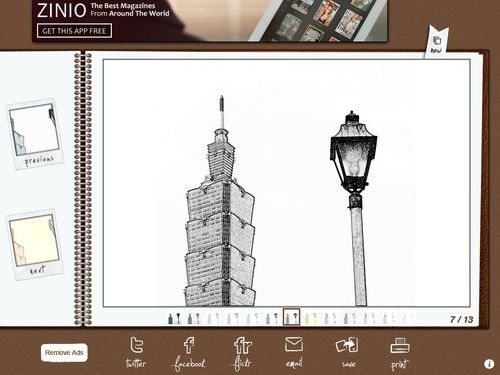Go to the 'next' polaroid preview
The image size is (500, 375).
pos(35,244)
